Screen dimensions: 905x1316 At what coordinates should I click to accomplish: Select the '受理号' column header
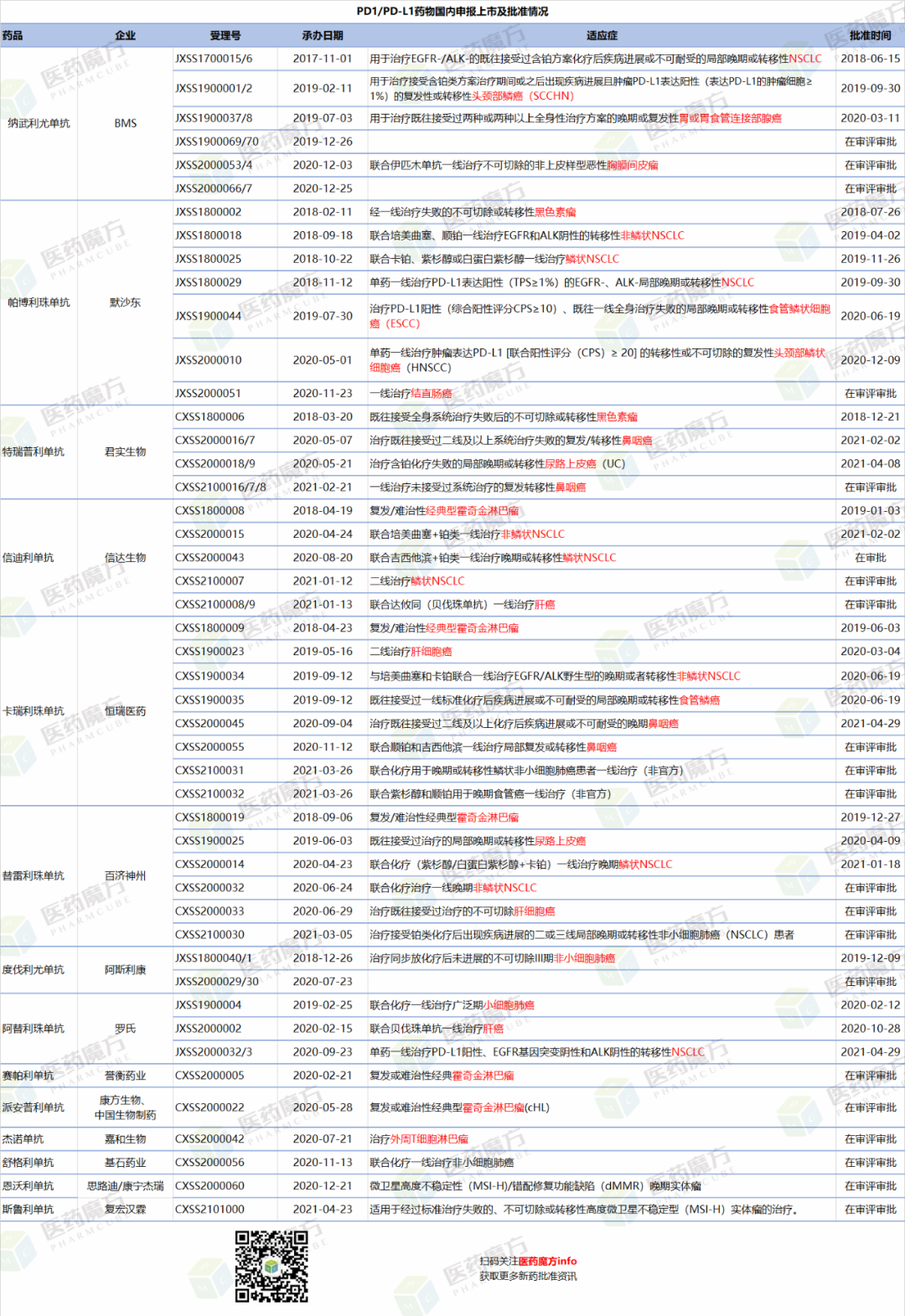225,36
